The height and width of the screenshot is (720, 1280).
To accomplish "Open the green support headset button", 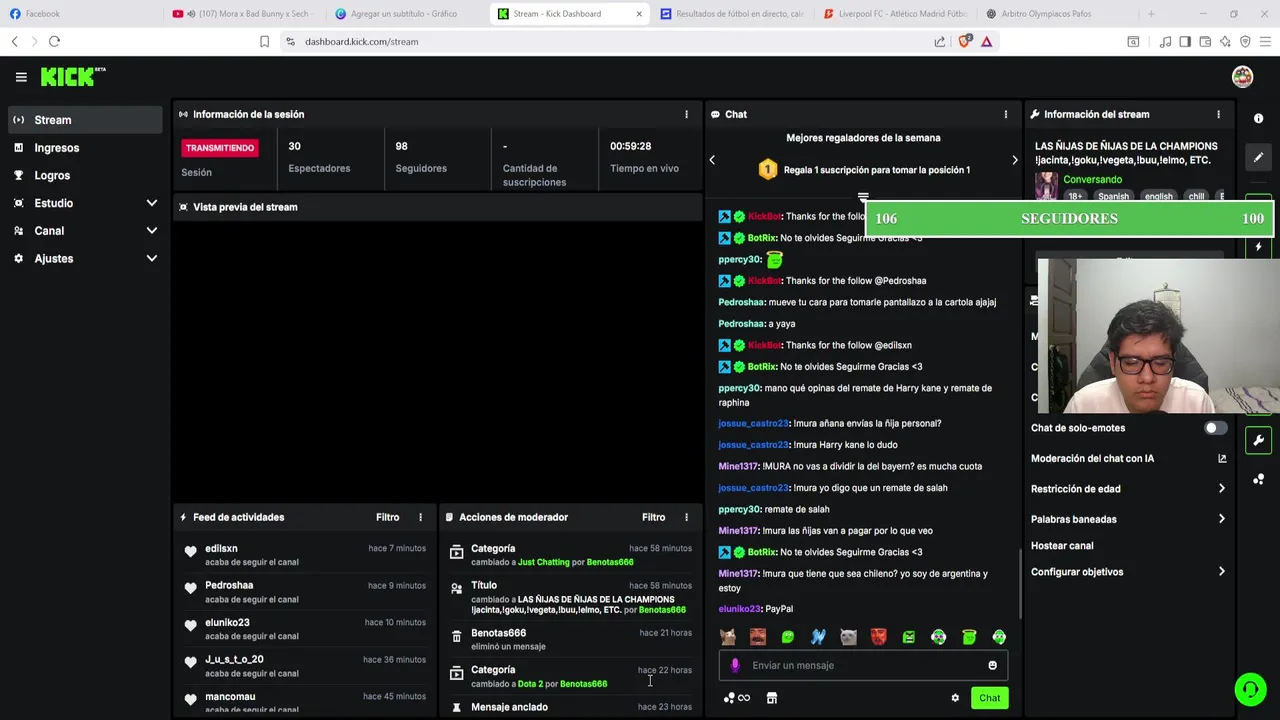I will [x=1249, y=689].
